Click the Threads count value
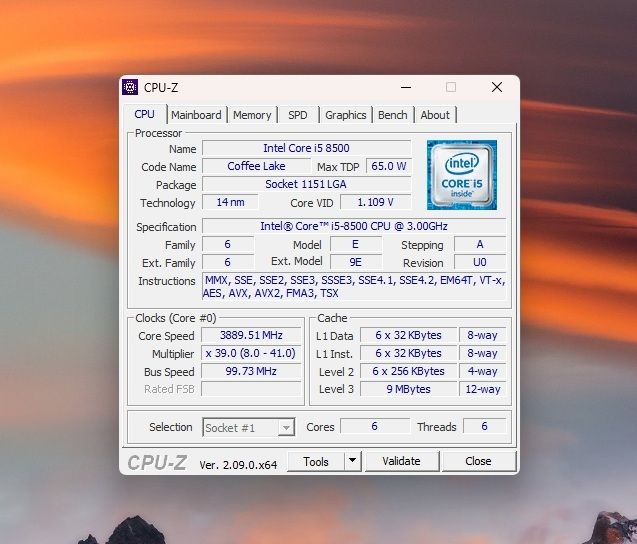 [484, 426]
